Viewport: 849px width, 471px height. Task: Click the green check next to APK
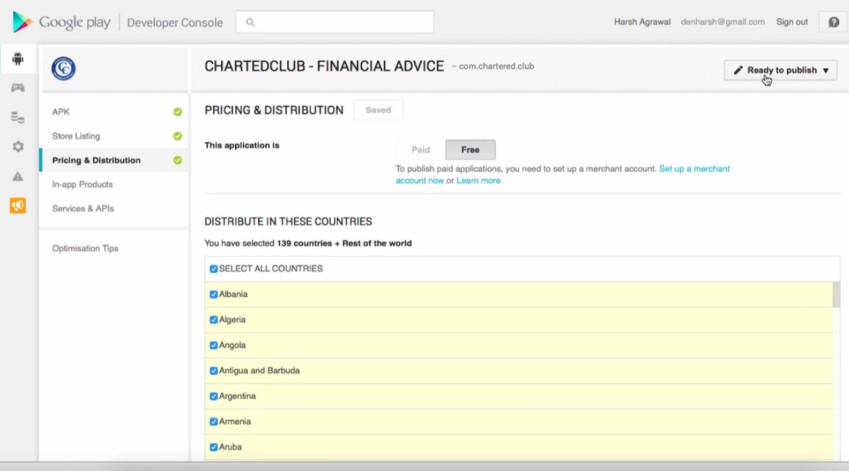pyautogui.click(x=178, y=112)
